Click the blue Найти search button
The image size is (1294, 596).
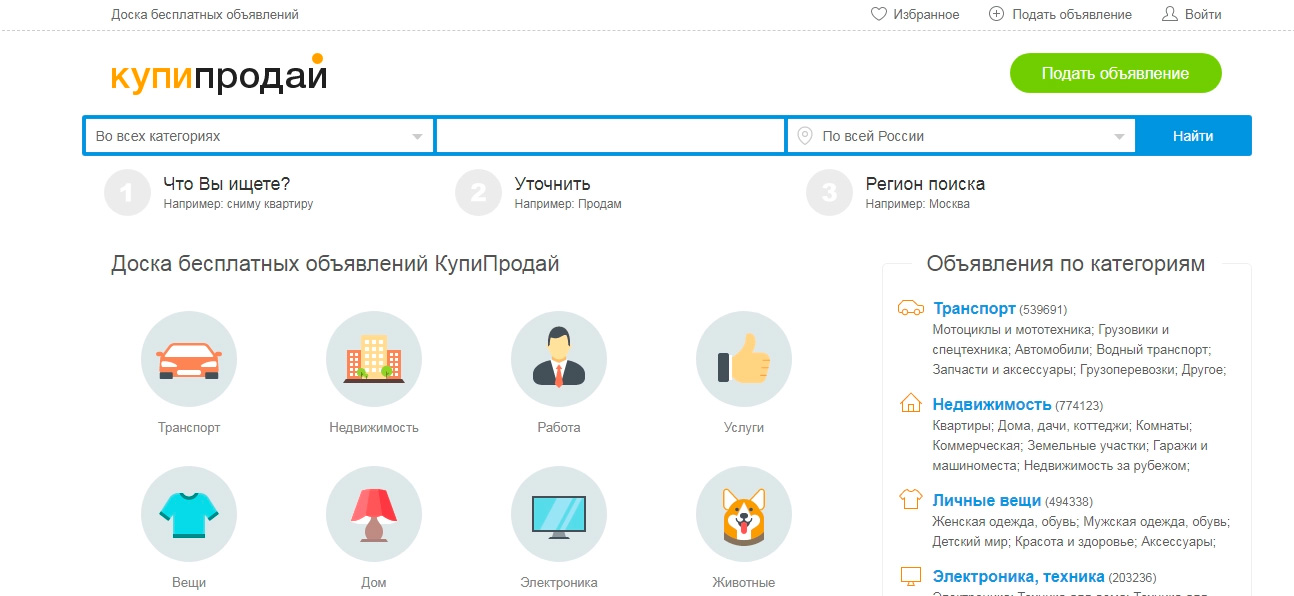tap(1193, 136)
